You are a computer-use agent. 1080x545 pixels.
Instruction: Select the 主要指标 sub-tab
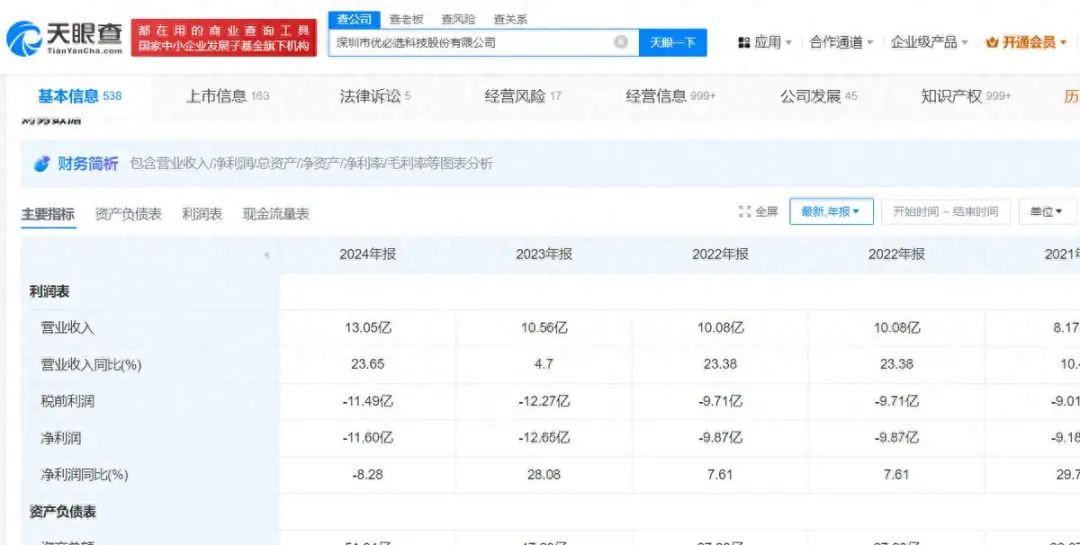tap(48, 214)
